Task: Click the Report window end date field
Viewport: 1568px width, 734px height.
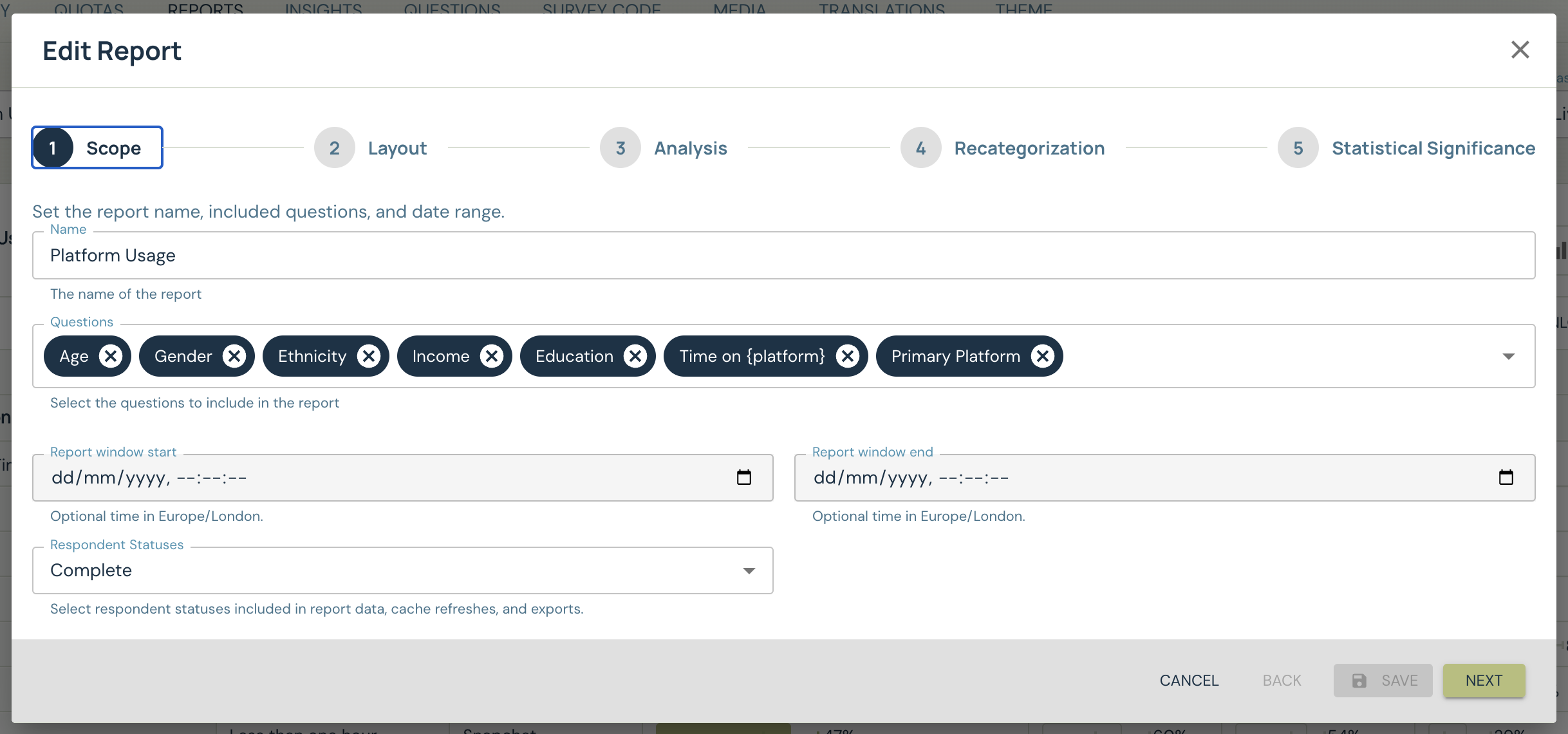Action: (x=1165, y=478)
